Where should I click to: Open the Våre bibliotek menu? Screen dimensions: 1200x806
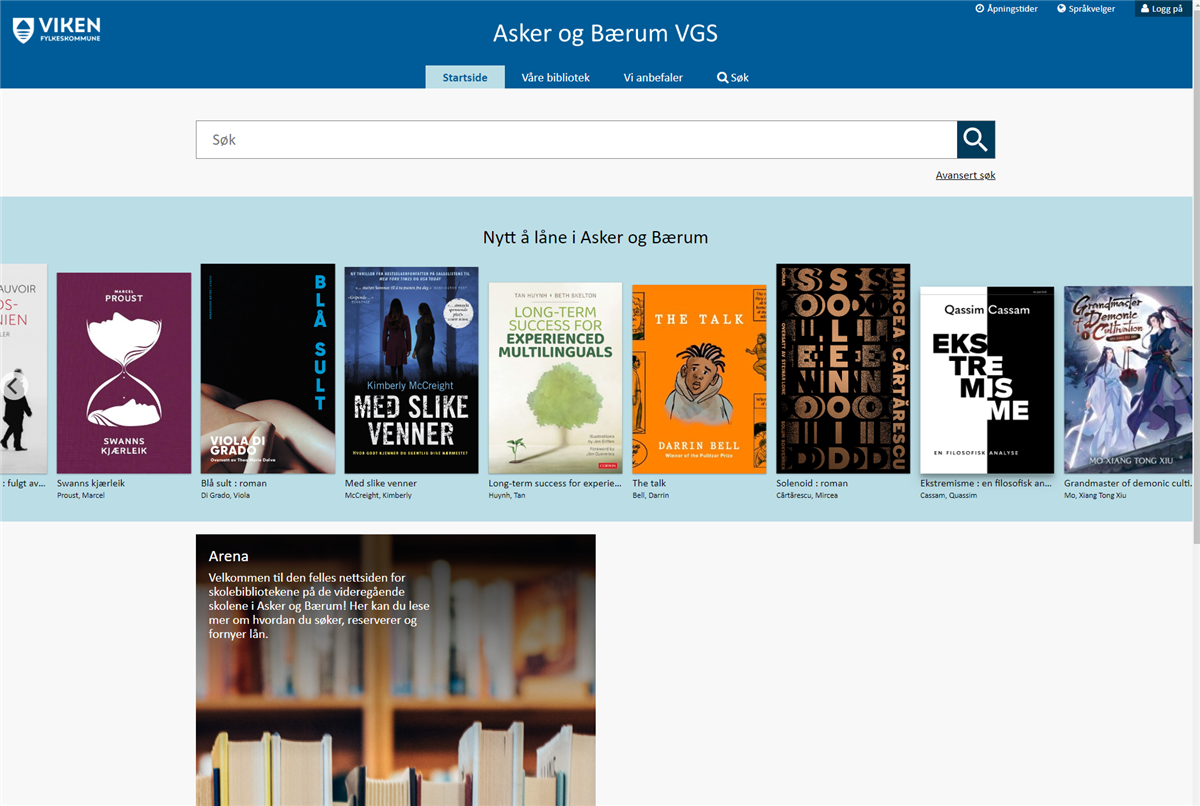pyautogui.click(x=555, y=77)
